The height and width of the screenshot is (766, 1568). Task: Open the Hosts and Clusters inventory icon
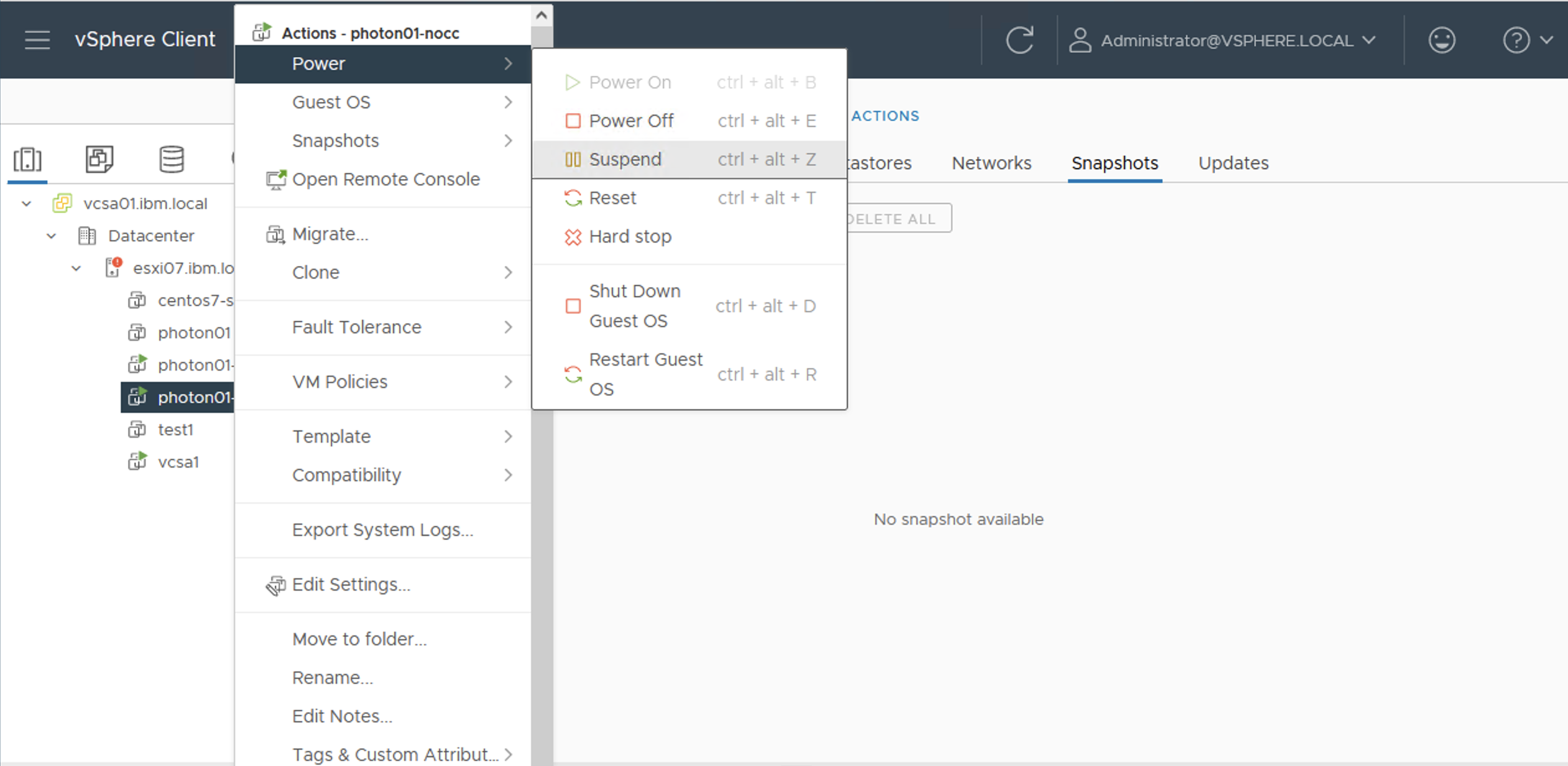27,159
